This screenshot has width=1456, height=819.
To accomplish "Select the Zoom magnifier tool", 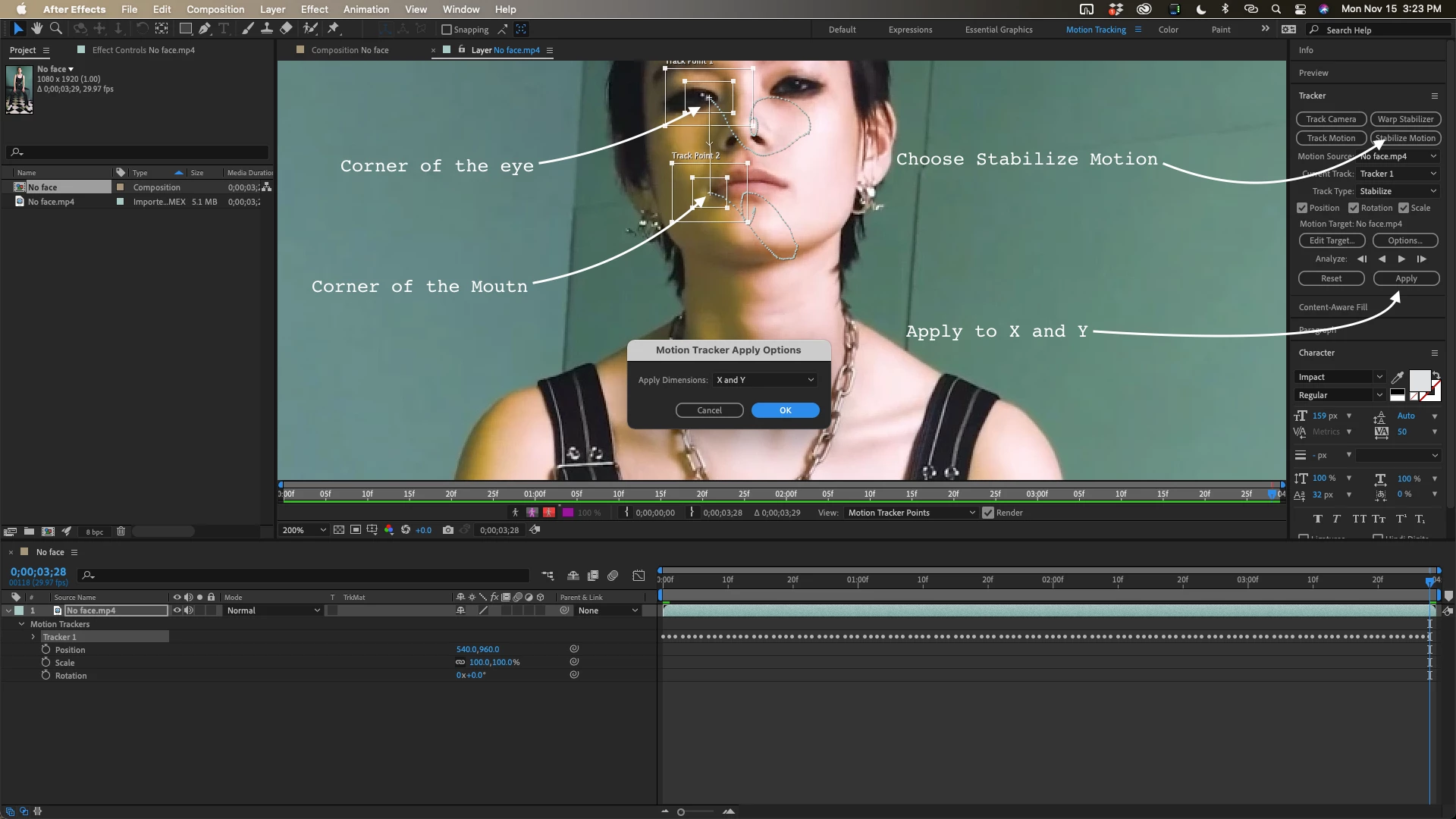I will (x=55, y=29).
